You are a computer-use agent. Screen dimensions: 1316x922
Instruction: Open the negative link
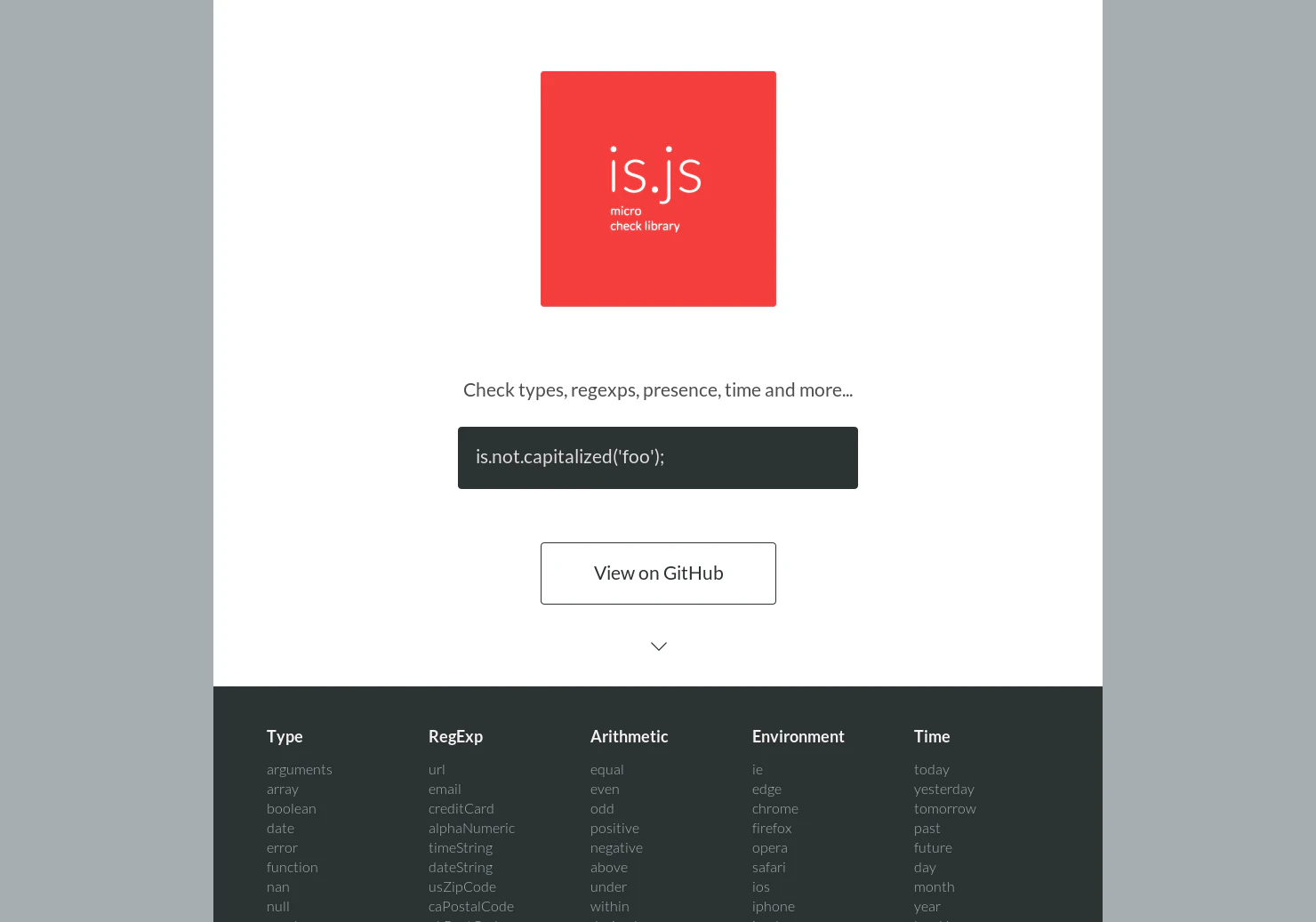click(x=616, y=848)
